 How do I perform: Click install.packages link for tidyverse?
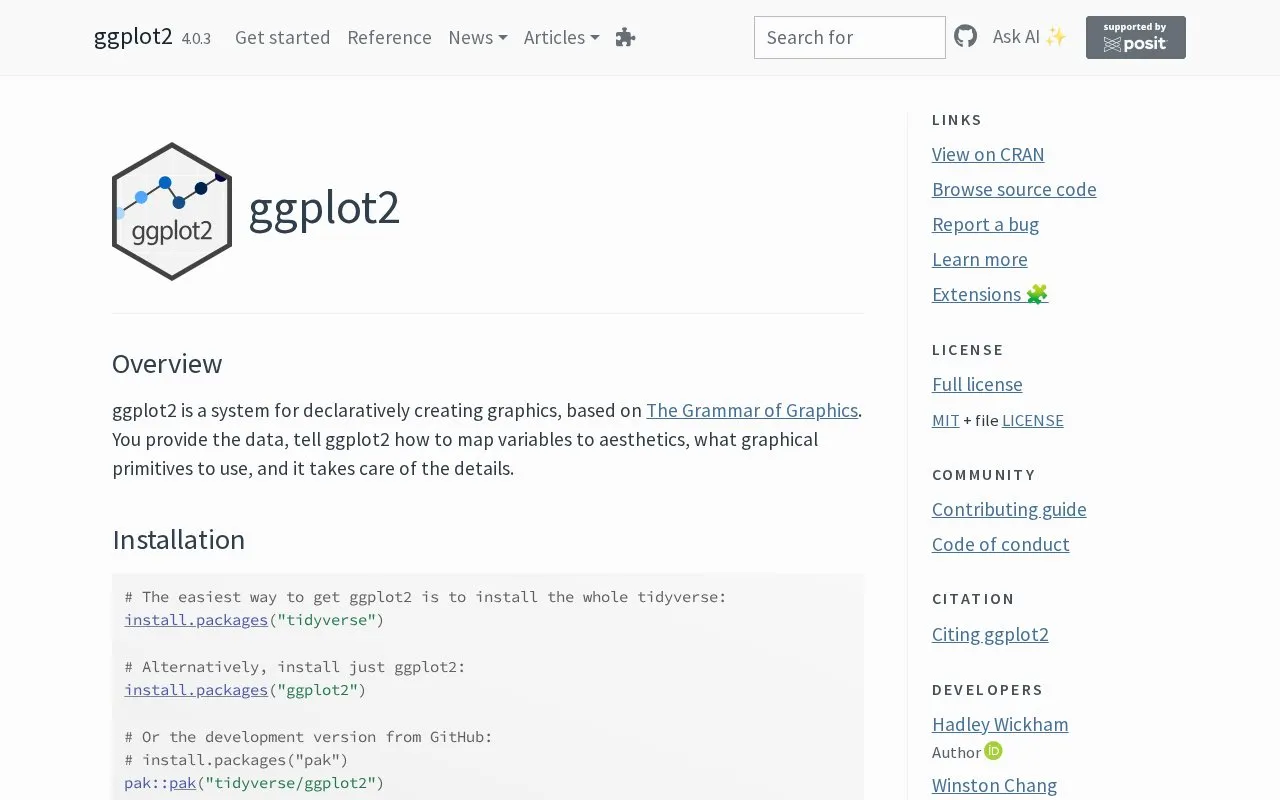(196, 620)
